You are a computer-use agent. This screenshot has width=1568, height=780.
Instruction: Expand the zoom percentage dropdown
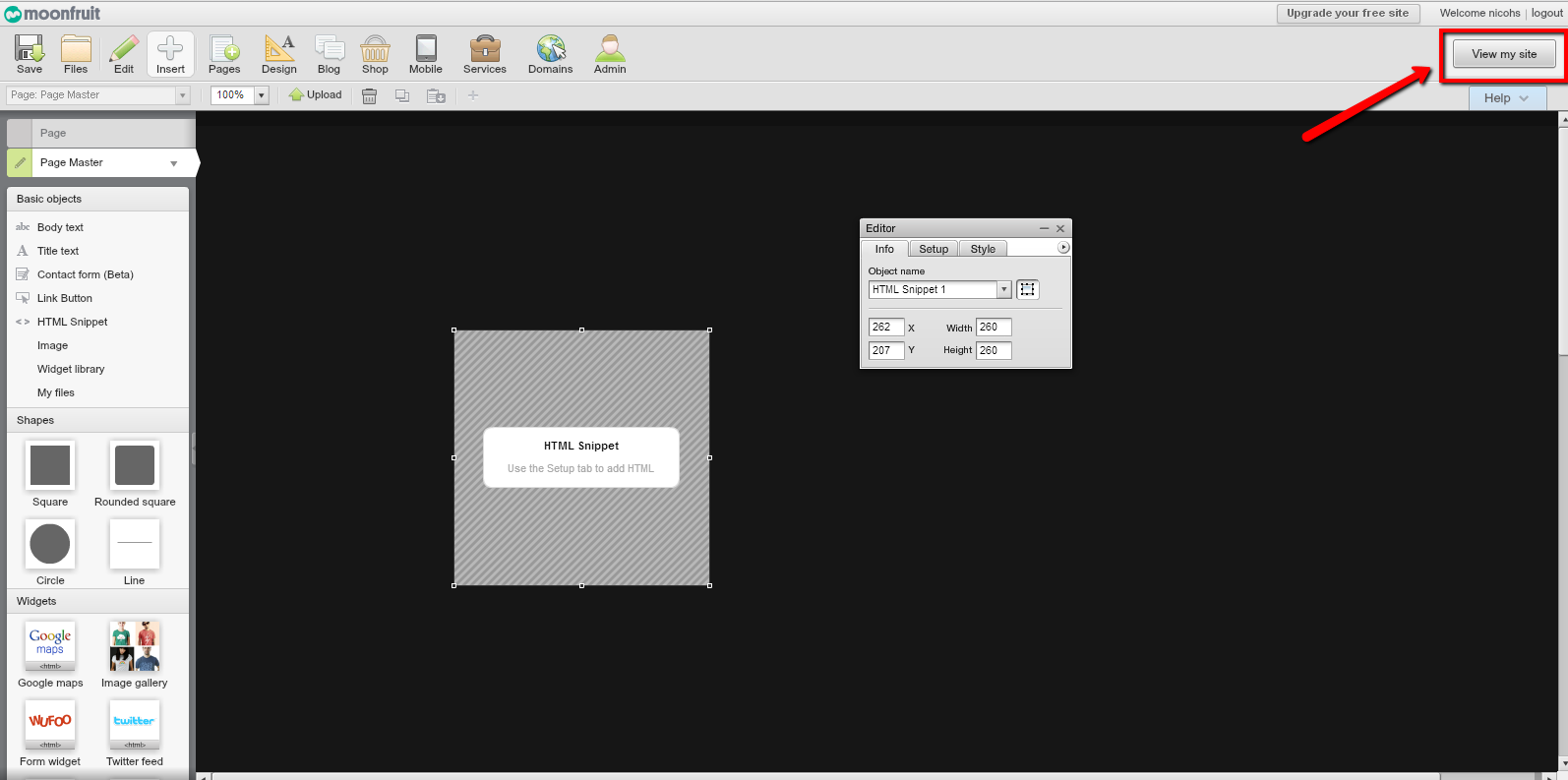262,95
